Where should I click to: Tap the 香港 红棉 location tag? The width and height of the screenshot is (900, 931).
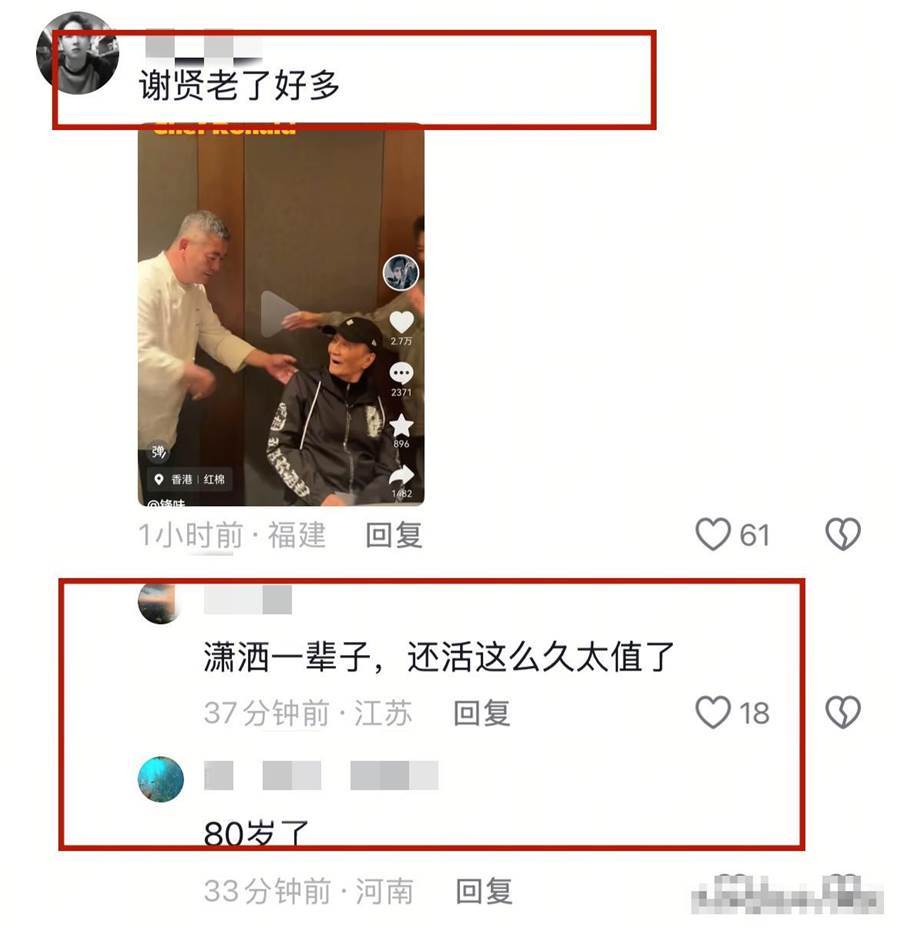(189, 479)
